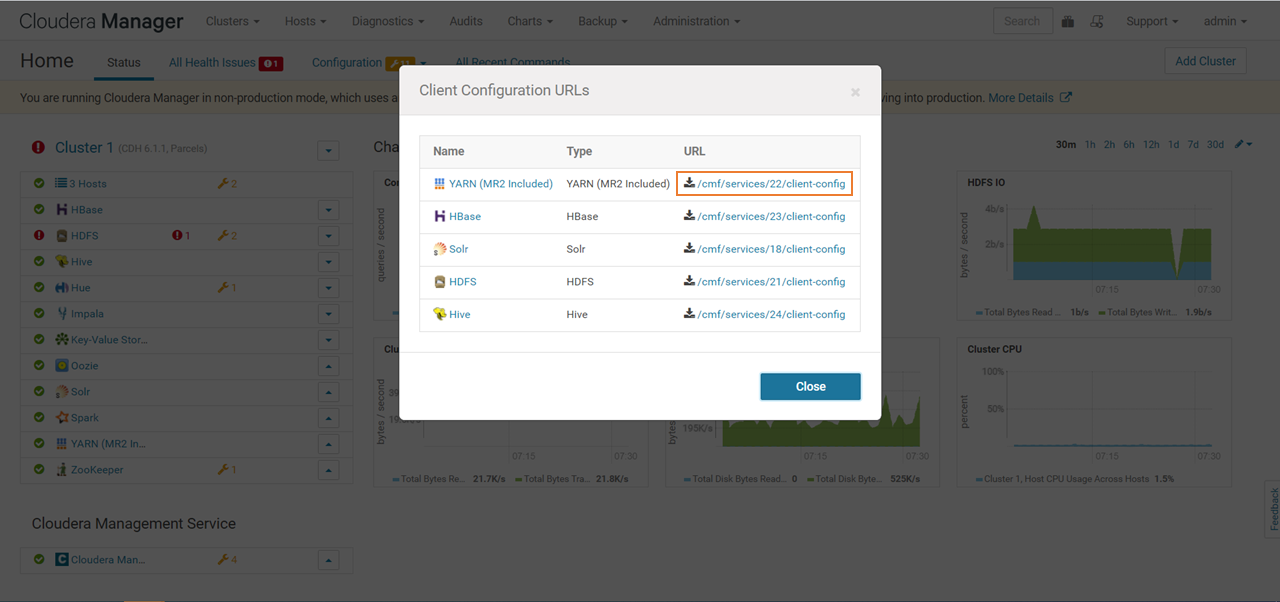1280x602 pixels.
Task: Click the YARN service icon in dialog table
Action: (439, 184)
